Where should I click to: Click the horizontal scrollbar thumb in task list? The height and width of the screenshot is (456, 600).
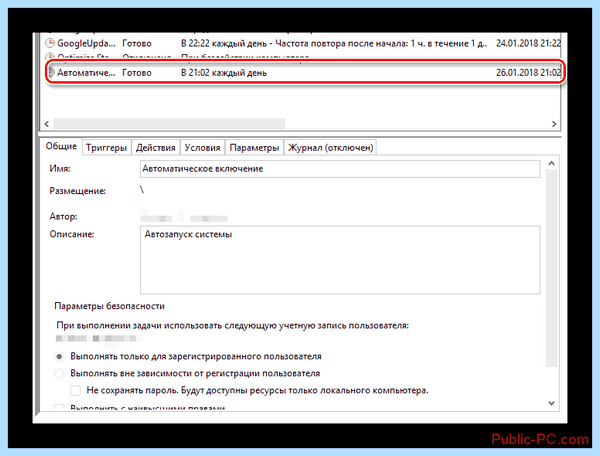click(x=169, y=124)
